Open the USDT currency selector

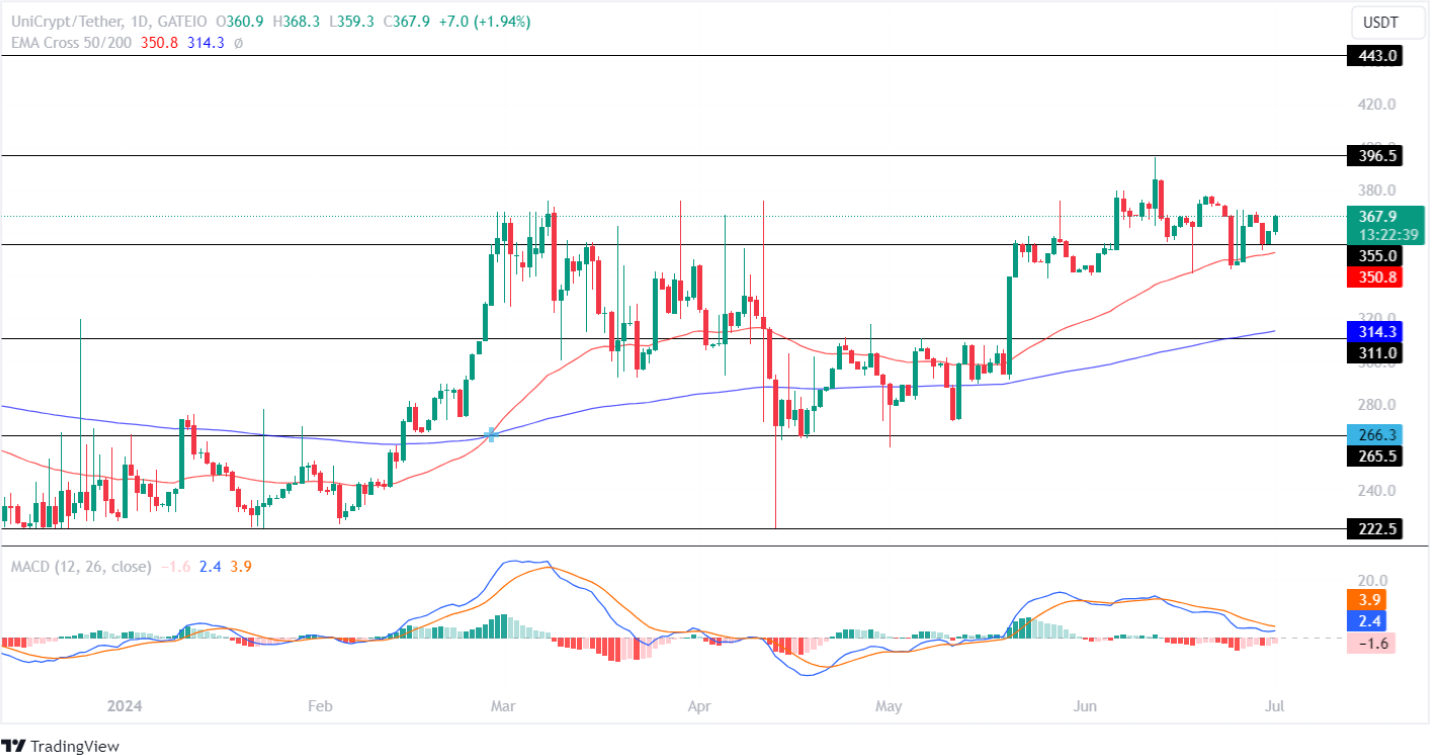click(1389, 21)
